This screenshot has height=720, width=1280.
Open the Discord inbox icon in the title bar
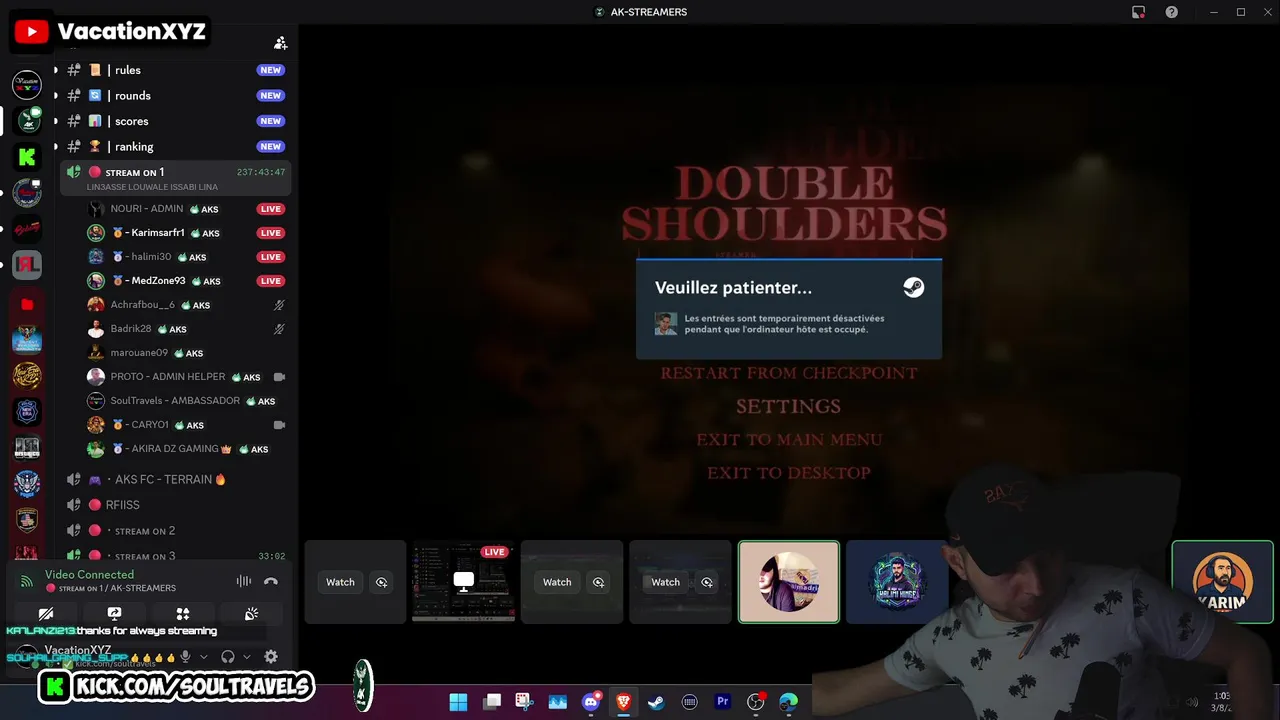tap(1138, 12)
